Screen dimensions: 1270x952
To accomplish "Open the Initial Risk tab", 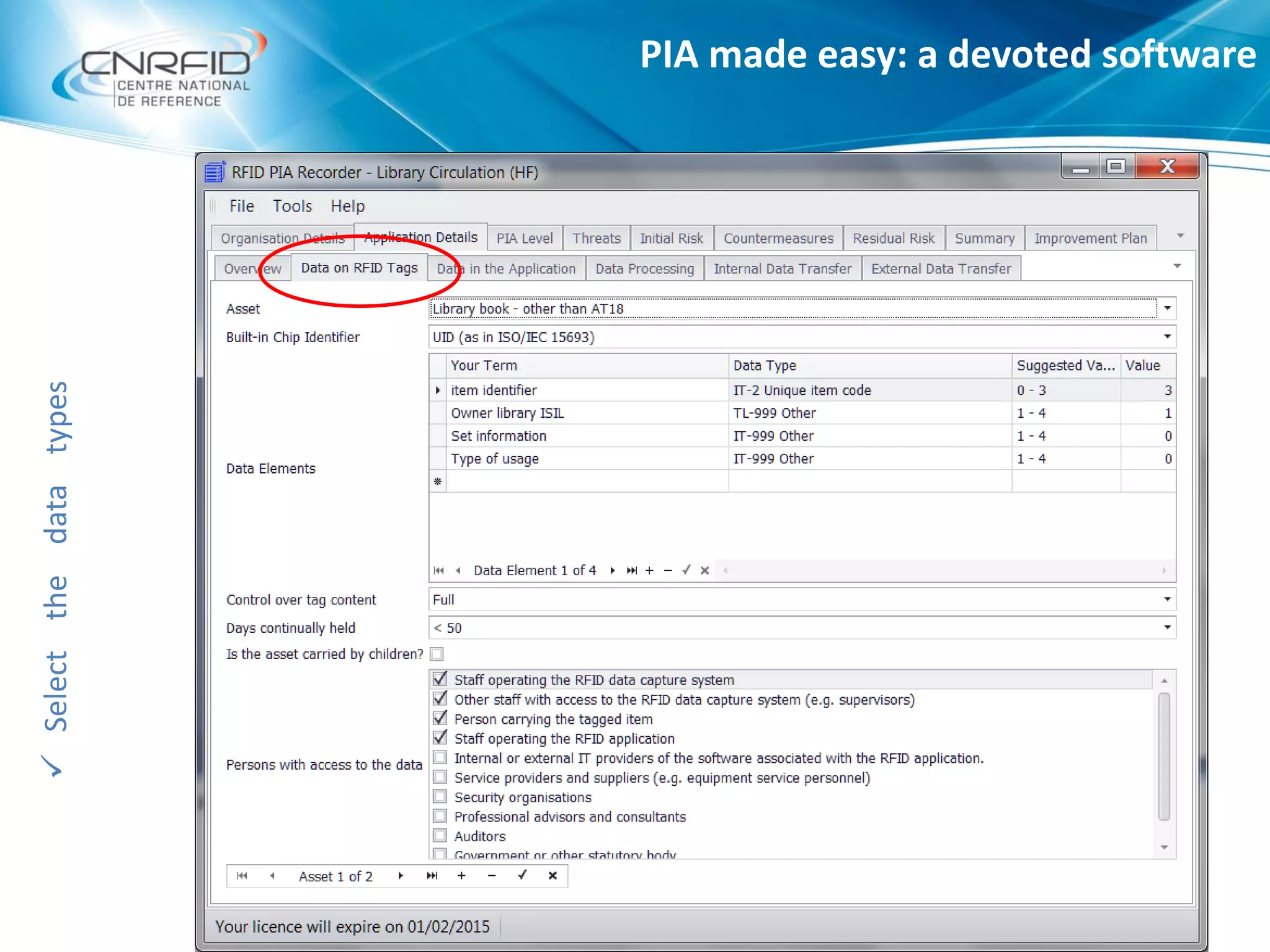I will 672,239.
